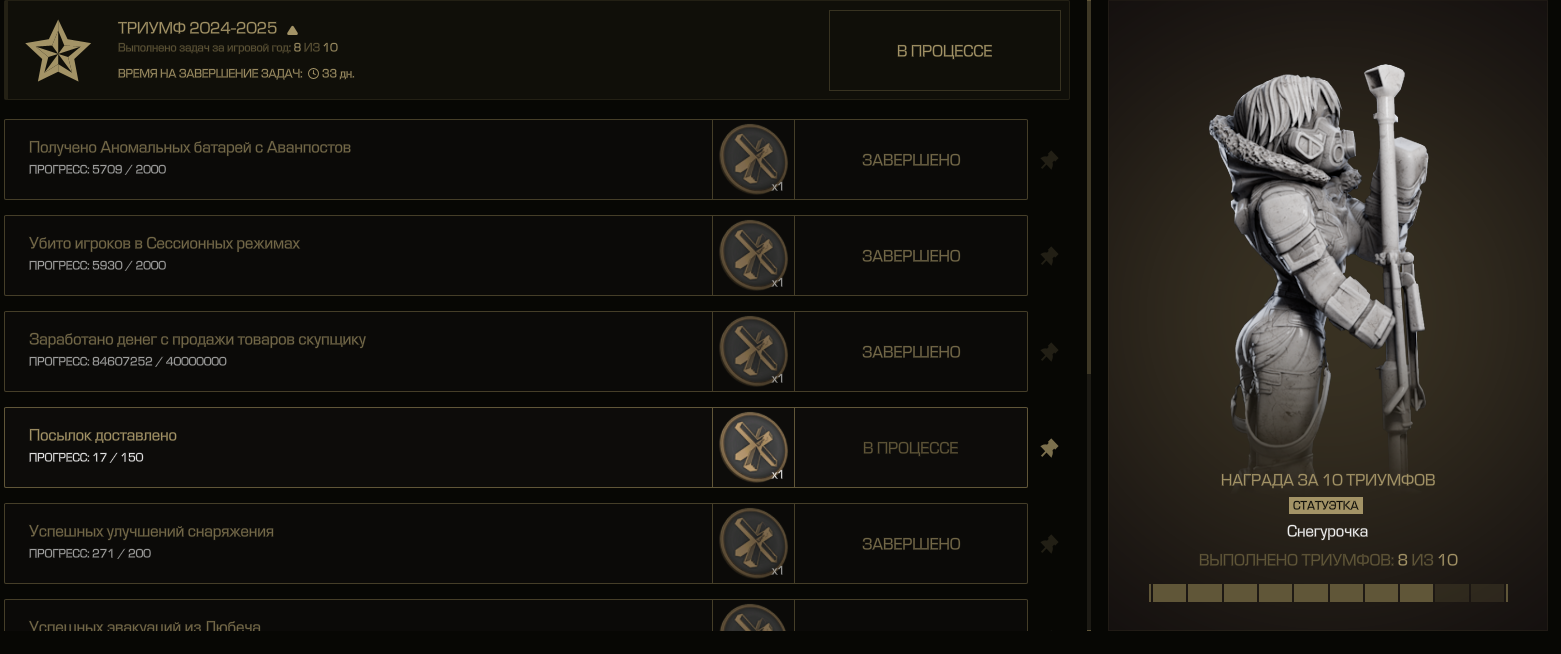Toggle pin on Посылок доставлено task
The height and width of the screenshot is (654, 1561).
coord(1049,448)
